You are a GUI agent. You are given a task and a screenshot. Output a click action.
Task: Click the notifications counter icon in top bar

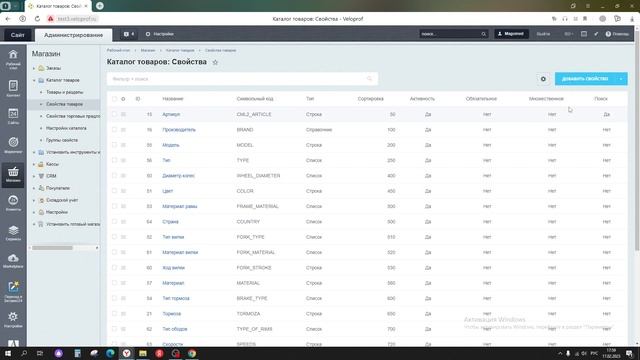click(x=129, y=34)
